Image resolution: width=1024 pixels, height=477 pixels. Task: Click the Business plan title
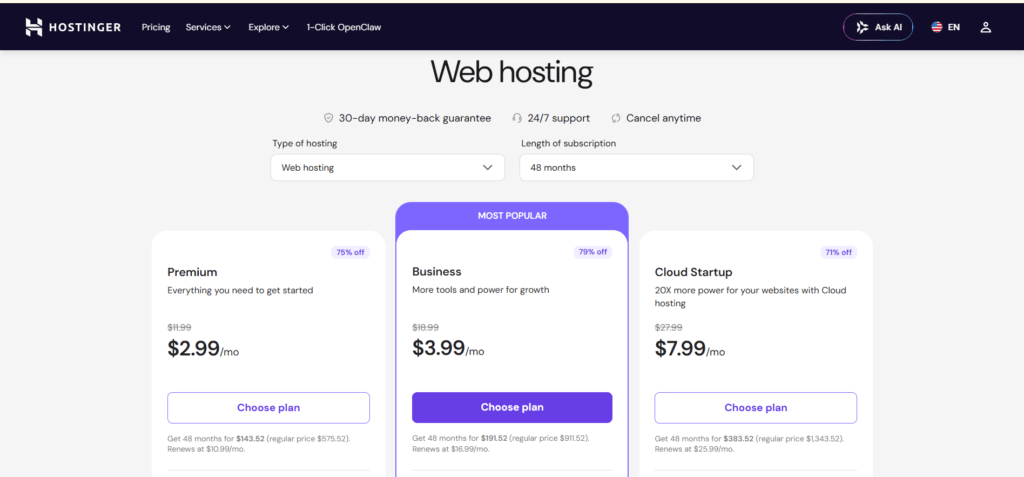(436, 271)
